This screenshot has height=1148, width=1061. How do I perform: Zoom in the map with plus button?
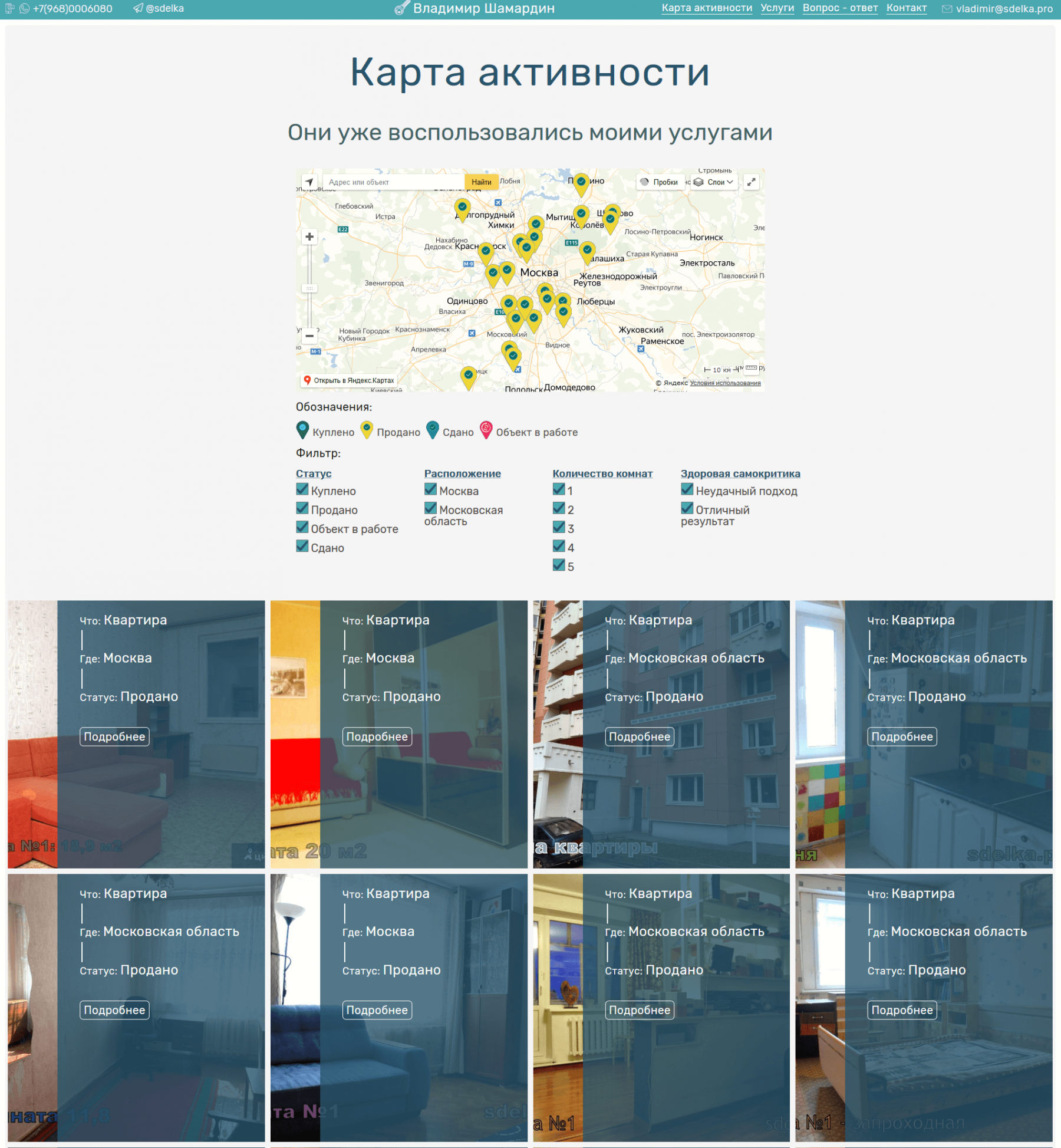point(309,237)
